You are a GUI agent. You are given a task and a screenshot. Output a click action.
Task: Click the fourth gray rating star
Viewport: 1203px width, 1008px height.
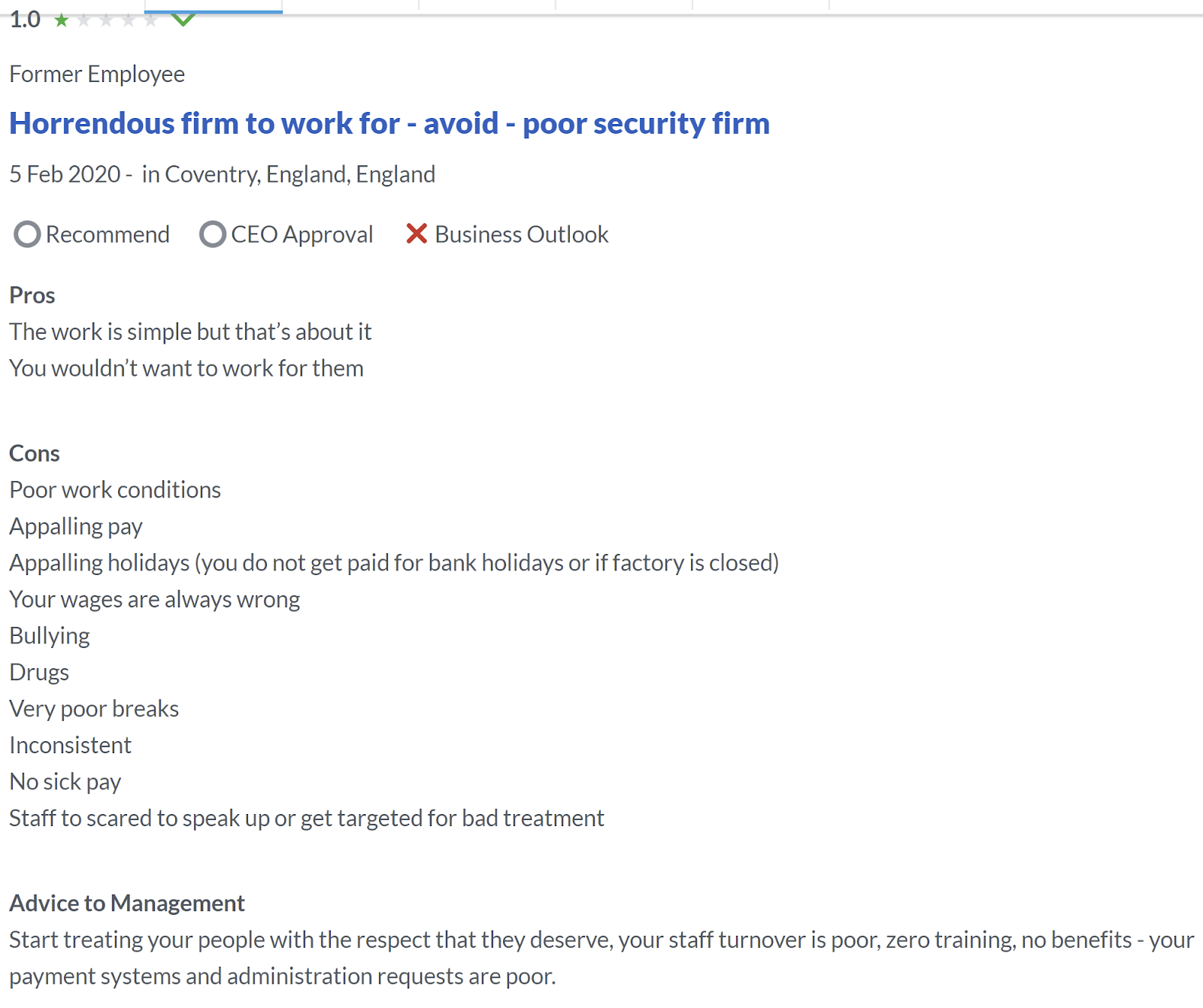(129, 20)
